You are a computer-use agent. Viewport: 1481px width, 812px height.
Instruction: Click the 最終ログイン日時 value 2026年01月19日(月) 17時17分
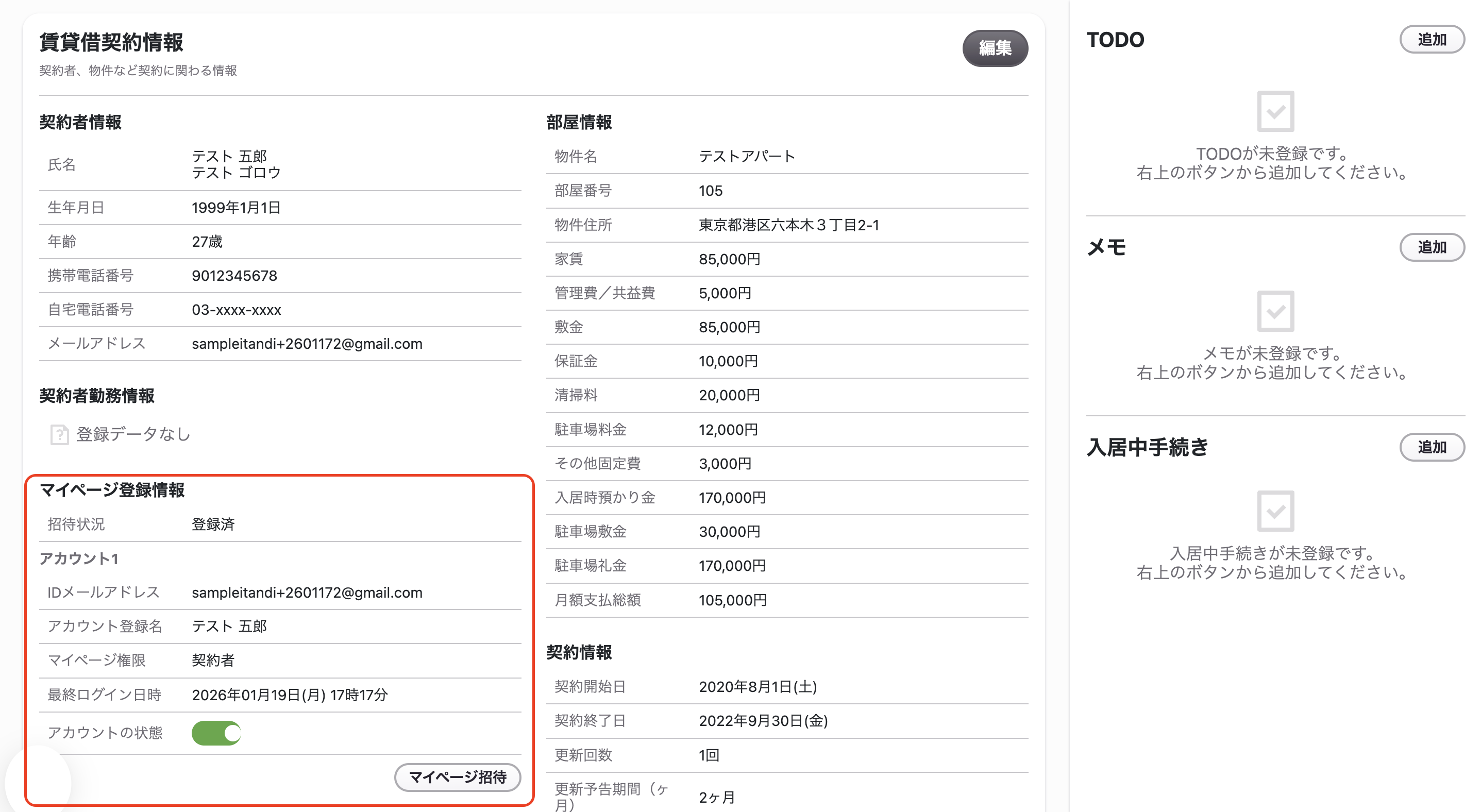(x=290, y=695)
